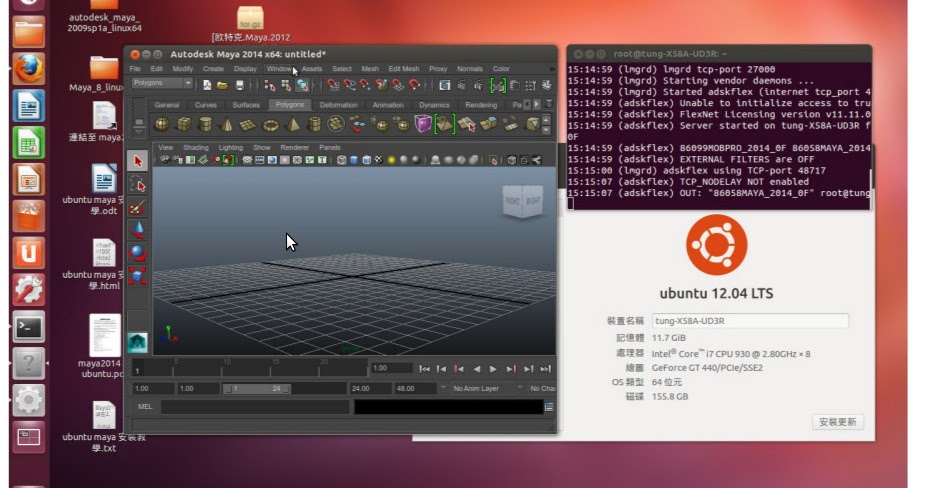Image resolution: width=928 pixels, height=488 pixels.
Task: Toggle snap to points magnet
Action: point(366,86)
